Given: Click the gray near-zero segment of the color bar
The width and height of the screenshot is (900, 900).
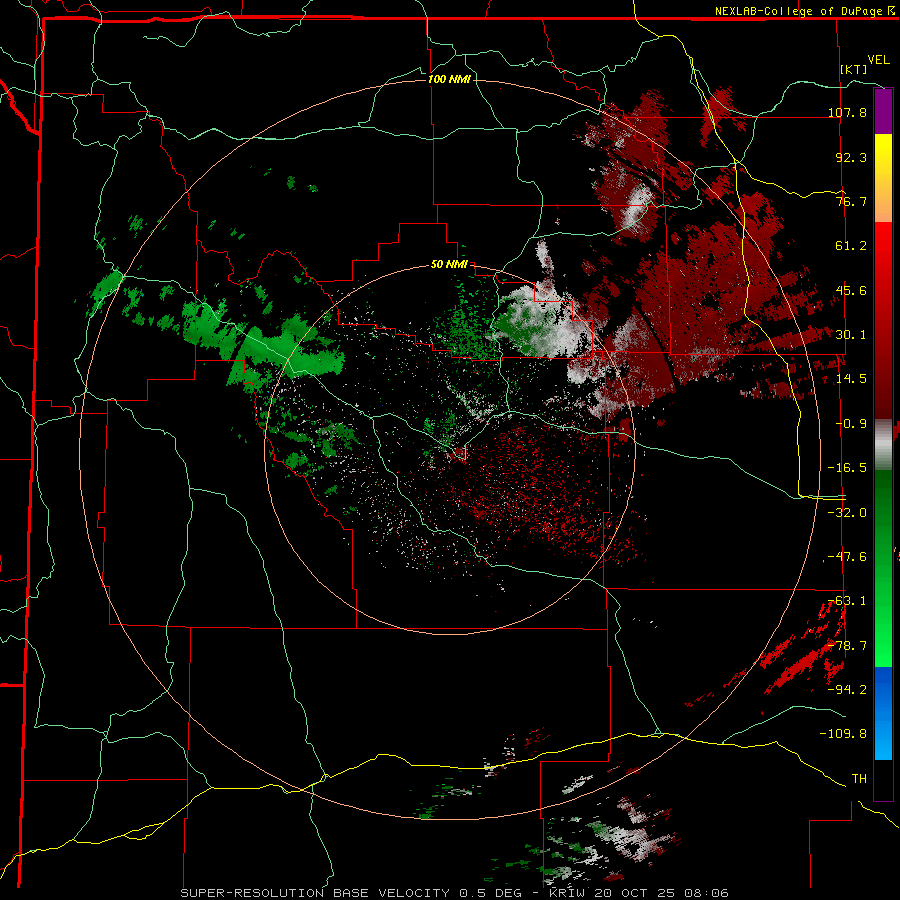Looking at the screenshot, I should pos(883,445).
